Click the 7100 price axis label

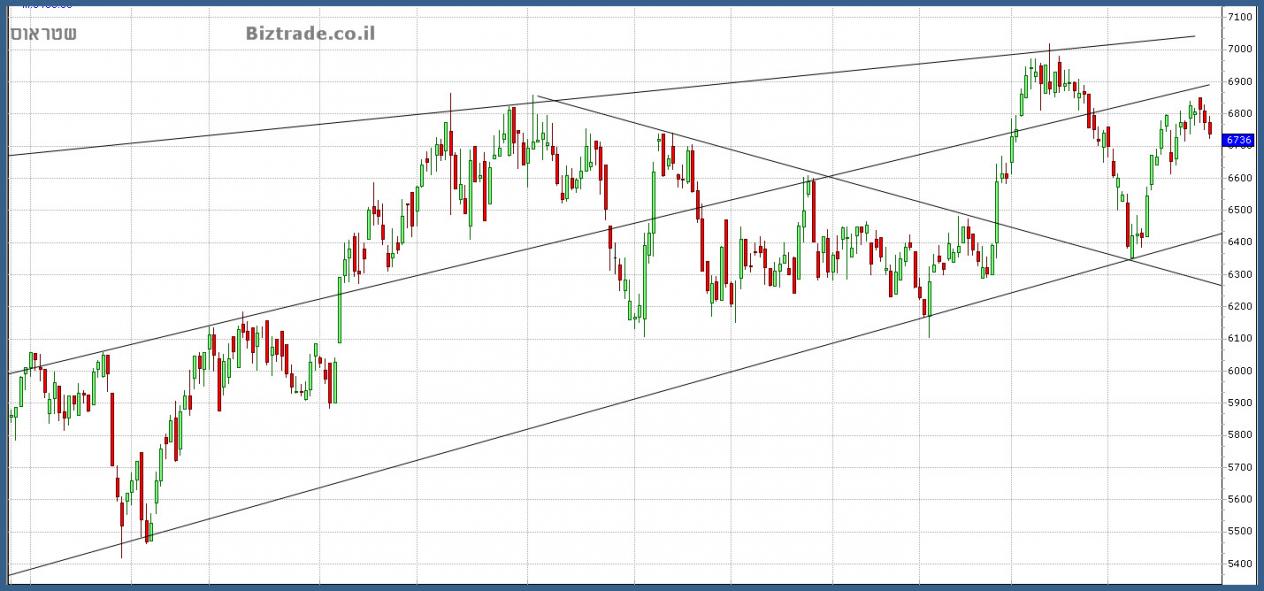pos(1239,17)
